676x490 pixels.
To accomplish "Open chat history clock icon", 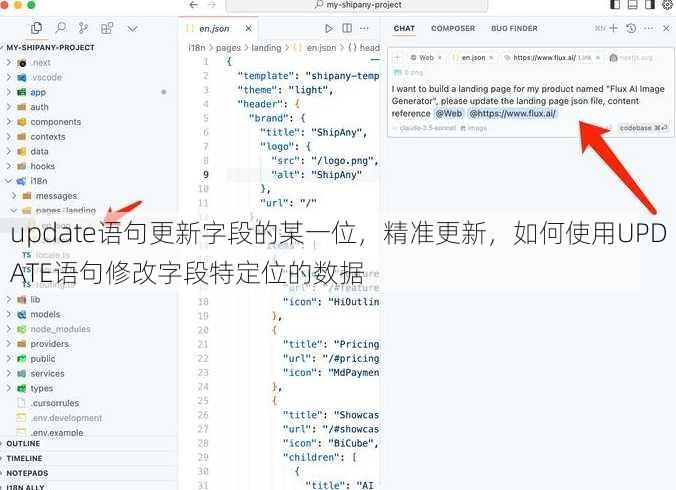I will (x=631, y=28).
